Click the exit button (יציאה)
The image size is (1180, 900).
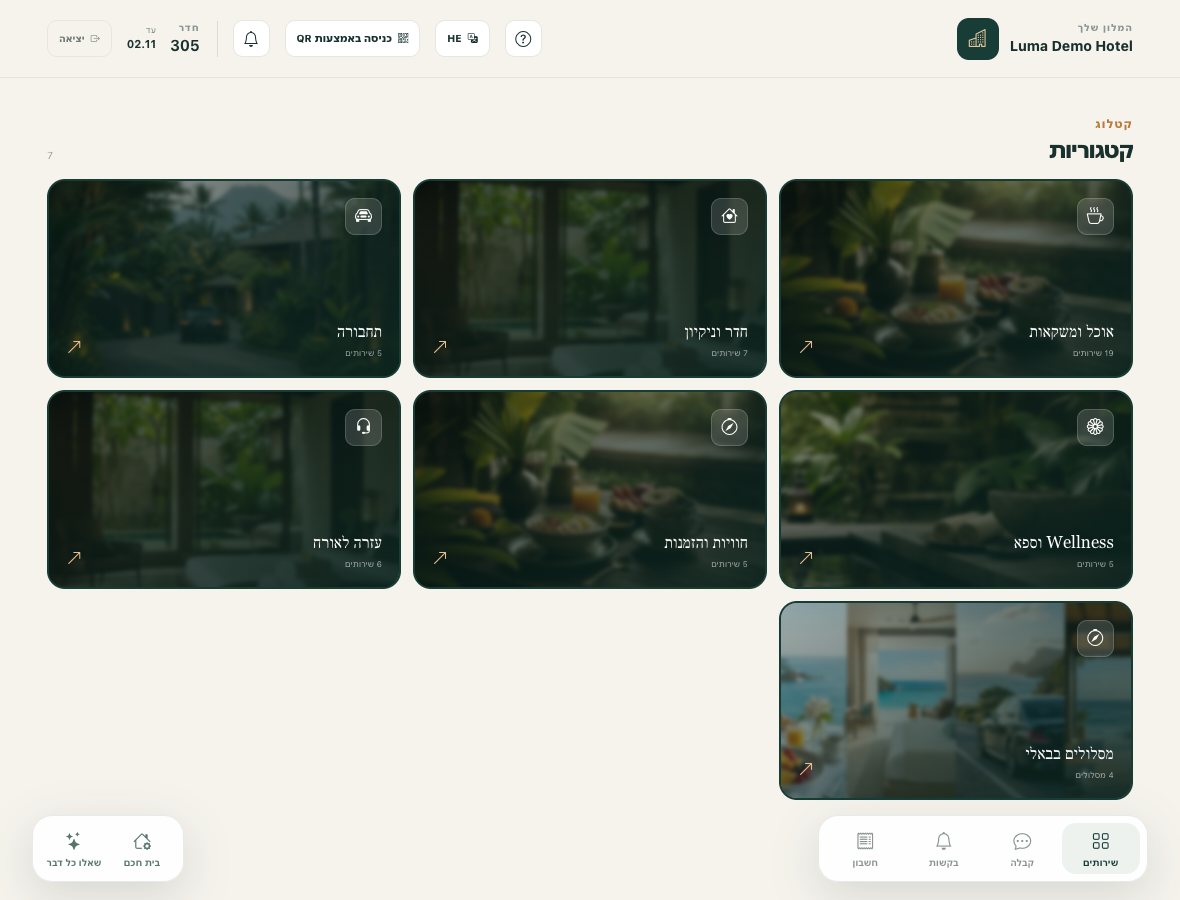[x=79, y=38]
